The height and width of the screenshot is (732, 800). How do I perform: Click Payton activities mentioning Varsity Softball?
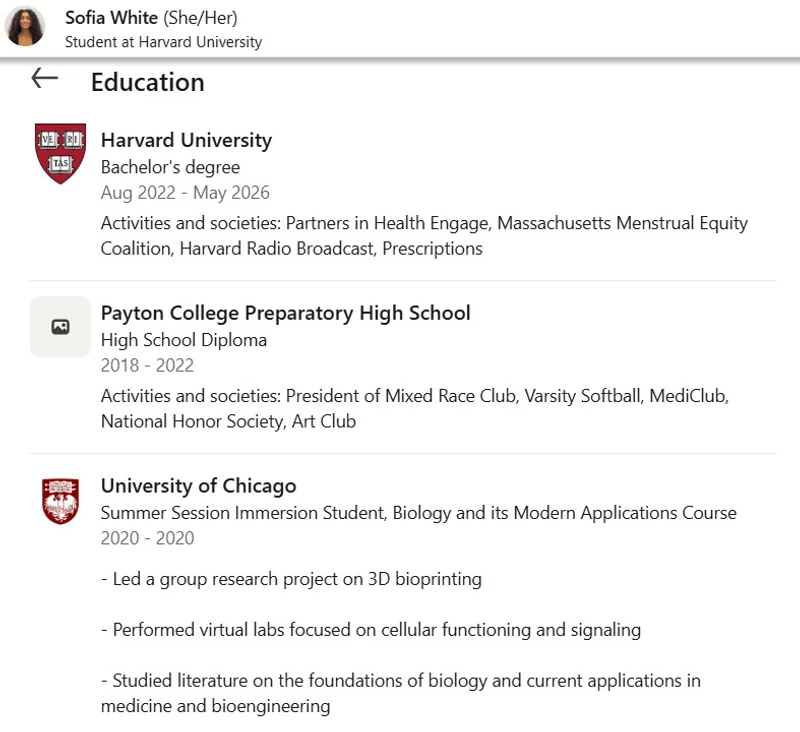coord(415,409)
